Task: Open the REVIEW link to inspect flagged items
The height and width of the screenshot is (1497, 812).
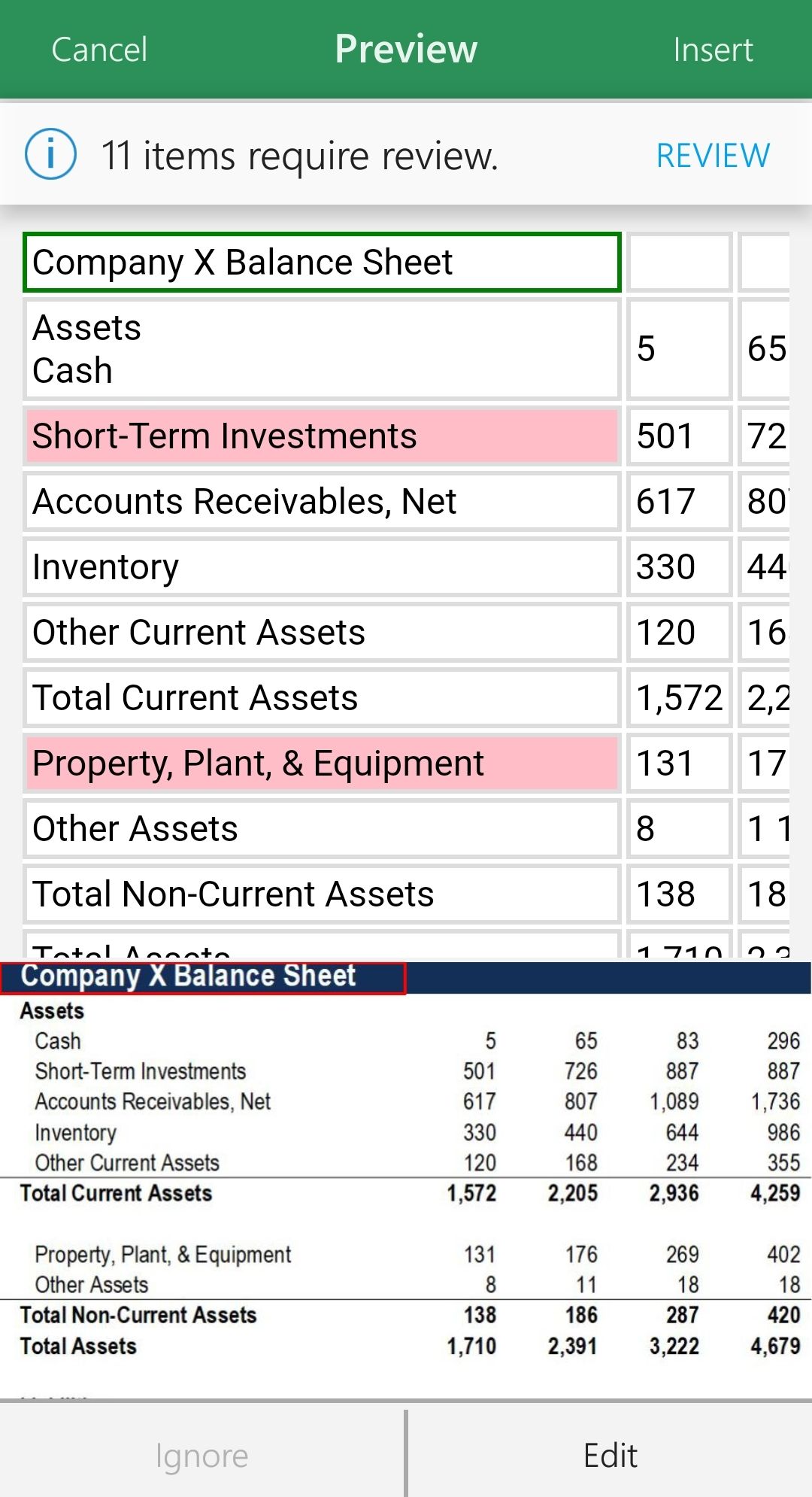Action: tap(711, 155)
